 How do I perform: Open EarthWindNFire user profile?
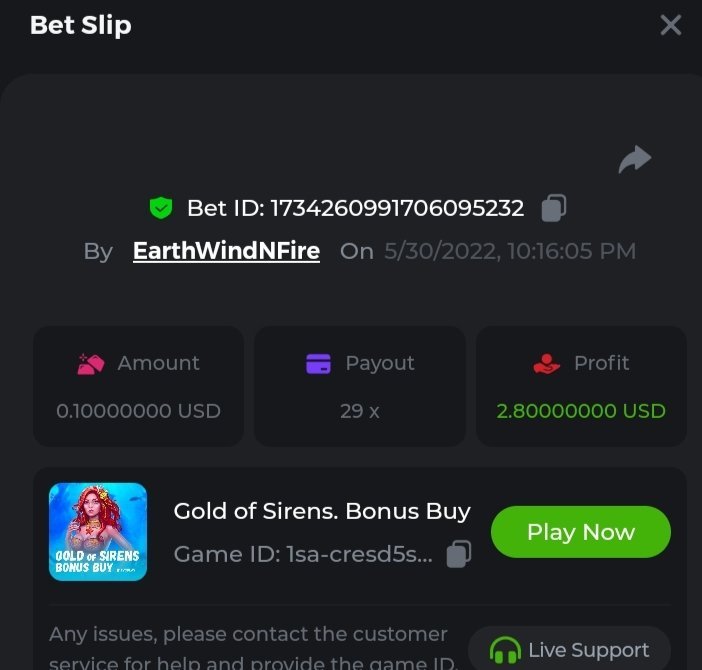(x=226, y=251)
